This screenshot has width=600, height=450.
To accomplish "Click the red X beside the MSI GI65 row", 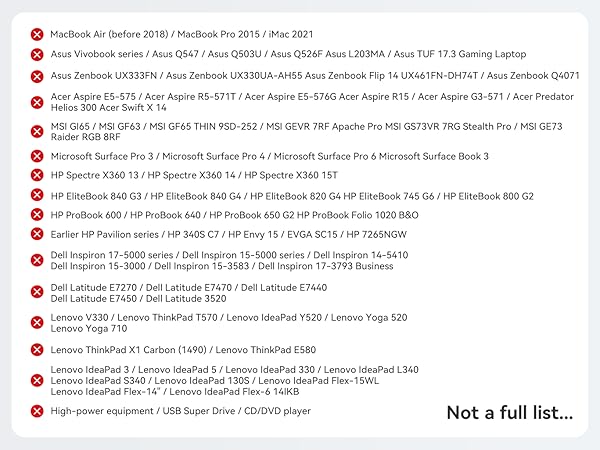I will click(x=37, y=132).
